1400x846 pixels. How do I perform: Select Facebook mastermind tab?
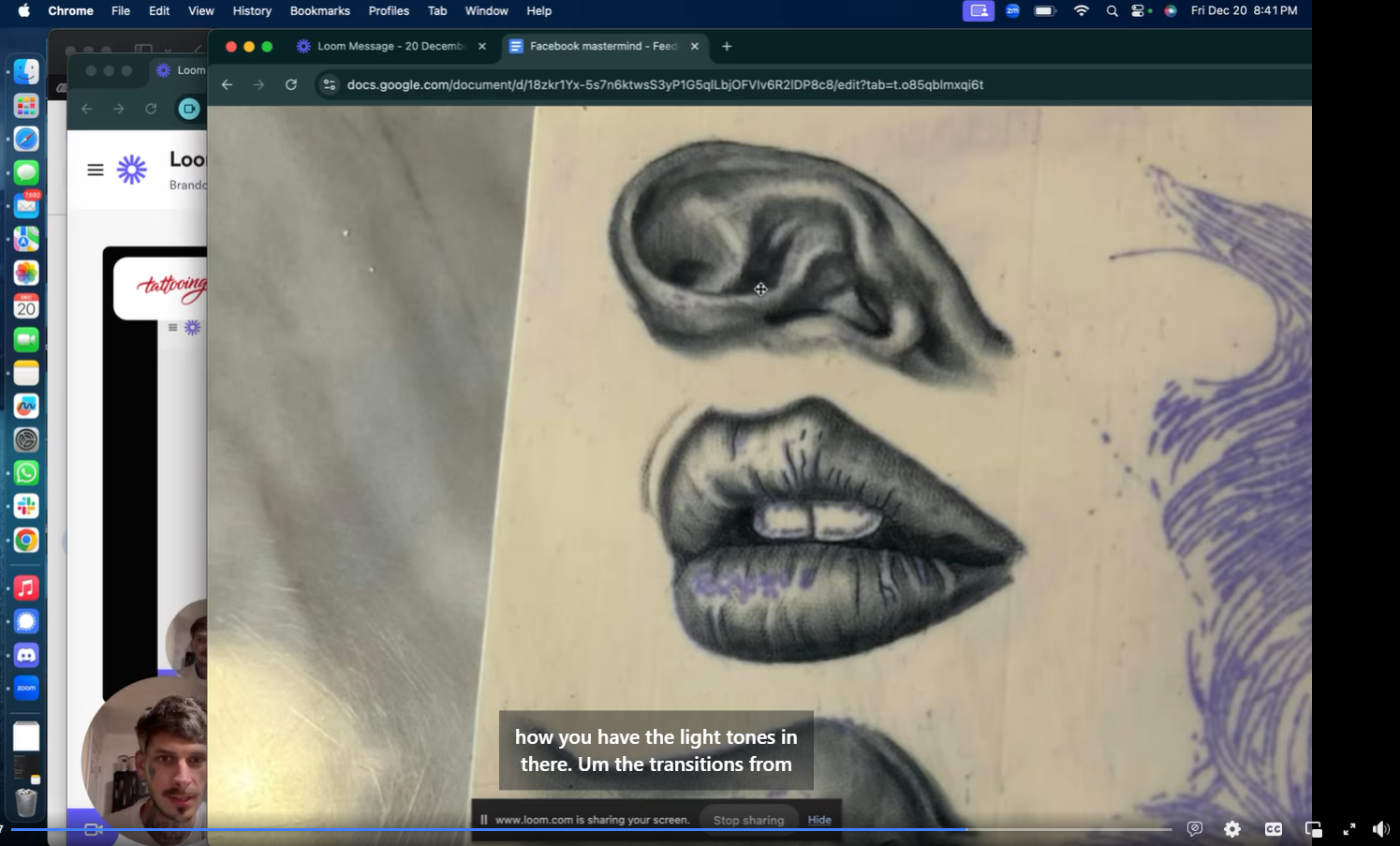pos(603,46)
